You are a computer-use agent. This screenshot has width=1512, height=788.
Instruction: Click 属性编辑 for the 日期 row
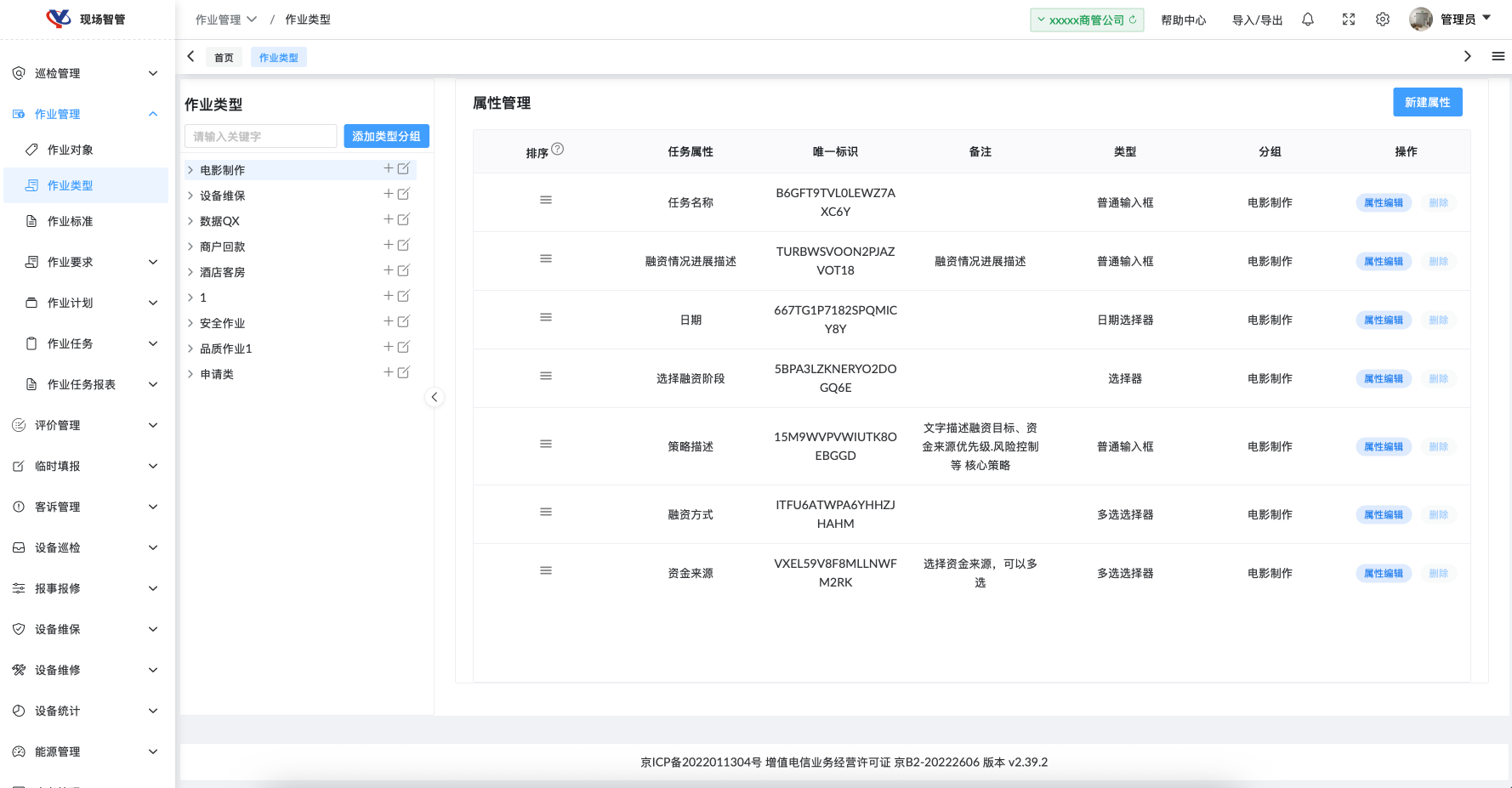point(1383,320)
